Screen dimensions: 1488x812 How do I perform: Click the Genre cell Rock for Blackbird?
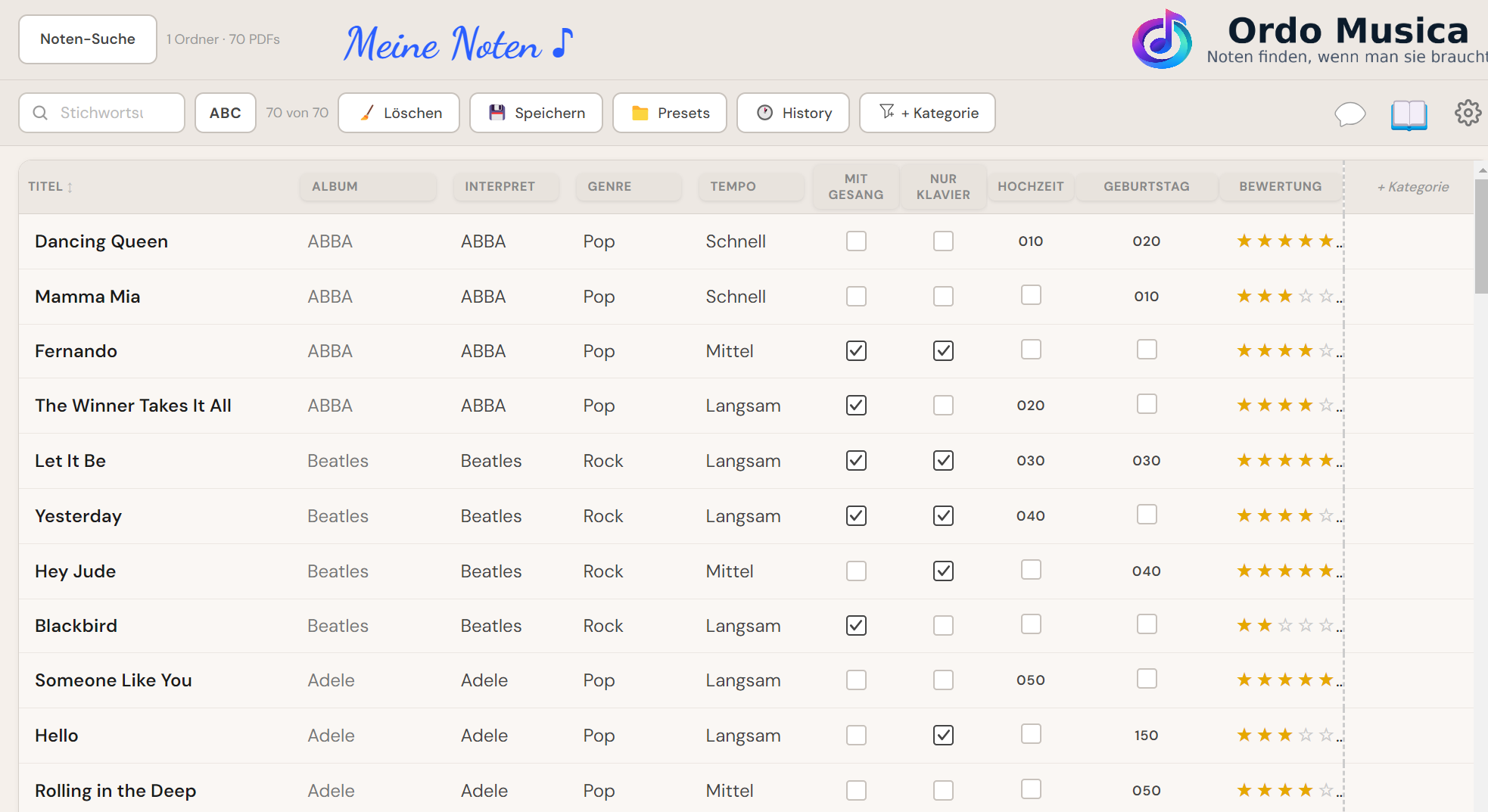click(603, 626)
